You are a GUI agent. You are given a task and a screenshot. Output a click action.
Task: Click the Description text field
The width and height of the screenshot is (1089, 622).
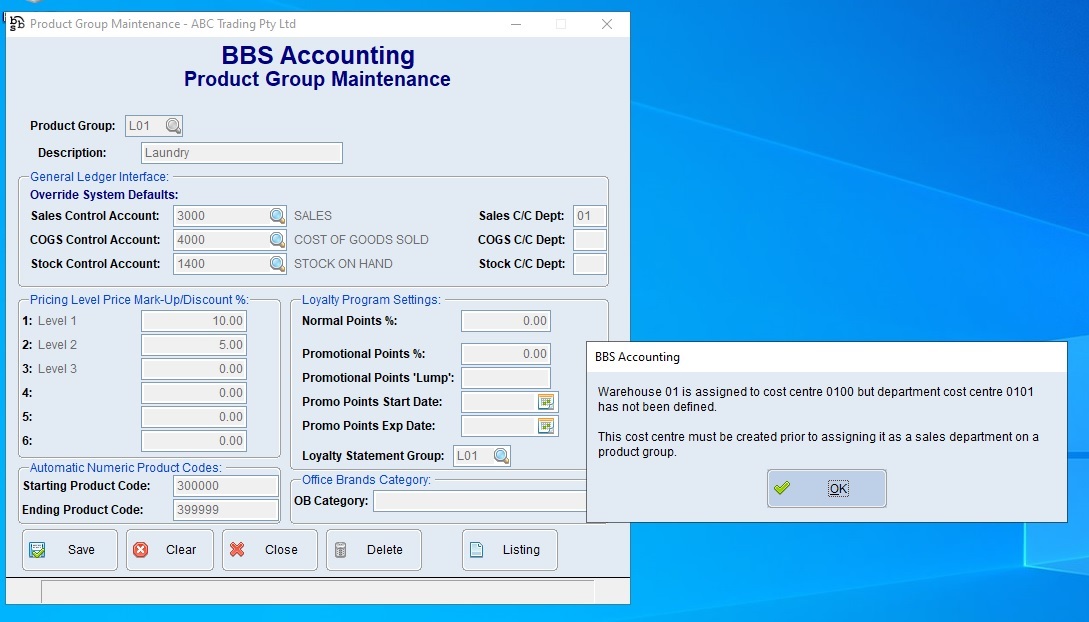tap(242, 153)
